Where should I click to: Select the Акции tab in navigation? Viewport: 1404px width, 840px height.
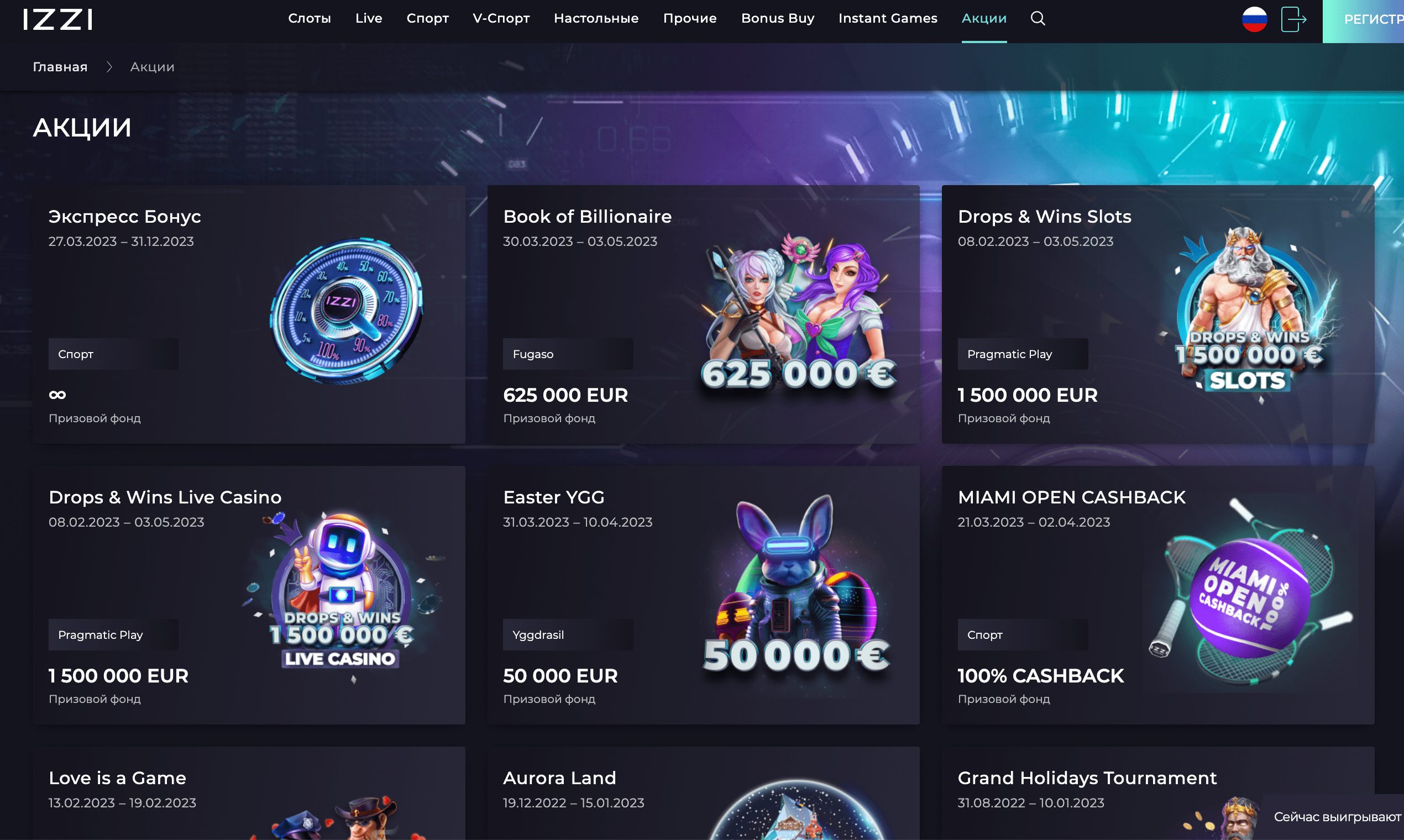984,19
